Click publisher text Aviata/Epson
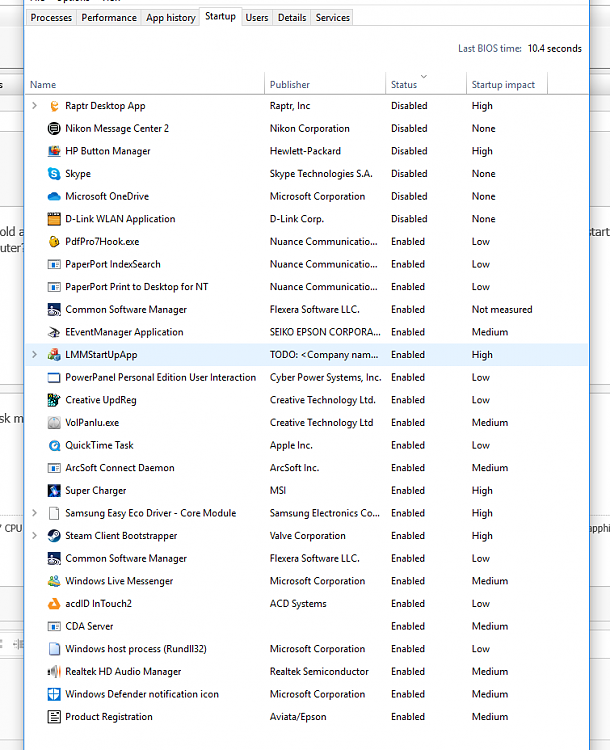Screen dimensions: 610x750 (x=298, y=717)
